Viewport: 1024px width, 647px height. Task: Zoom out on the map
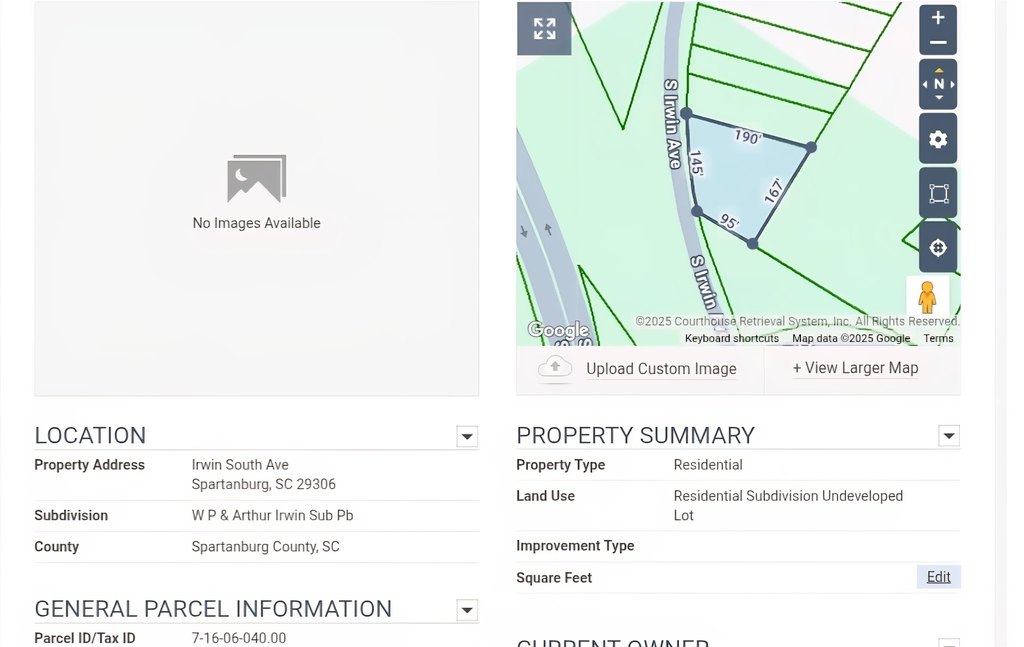click(938, 43)
